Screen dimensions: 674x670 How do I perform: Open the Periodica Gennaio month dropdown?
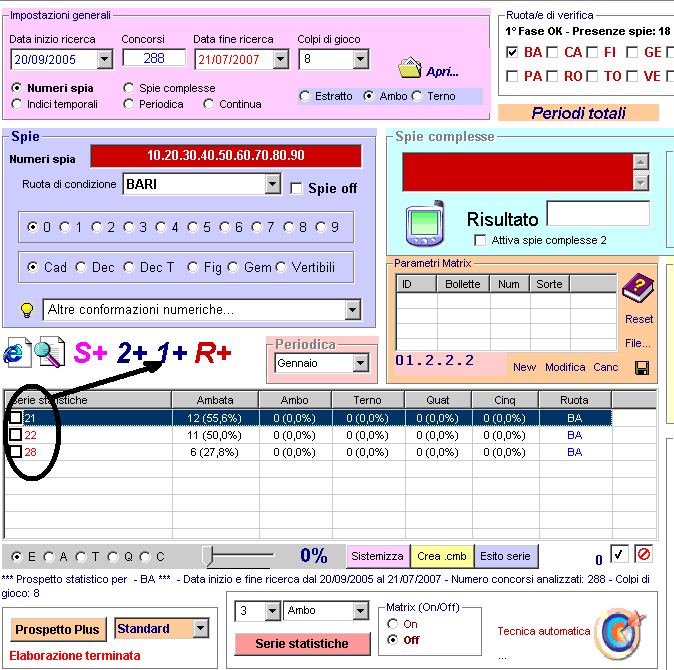click(x=361, y=363)
